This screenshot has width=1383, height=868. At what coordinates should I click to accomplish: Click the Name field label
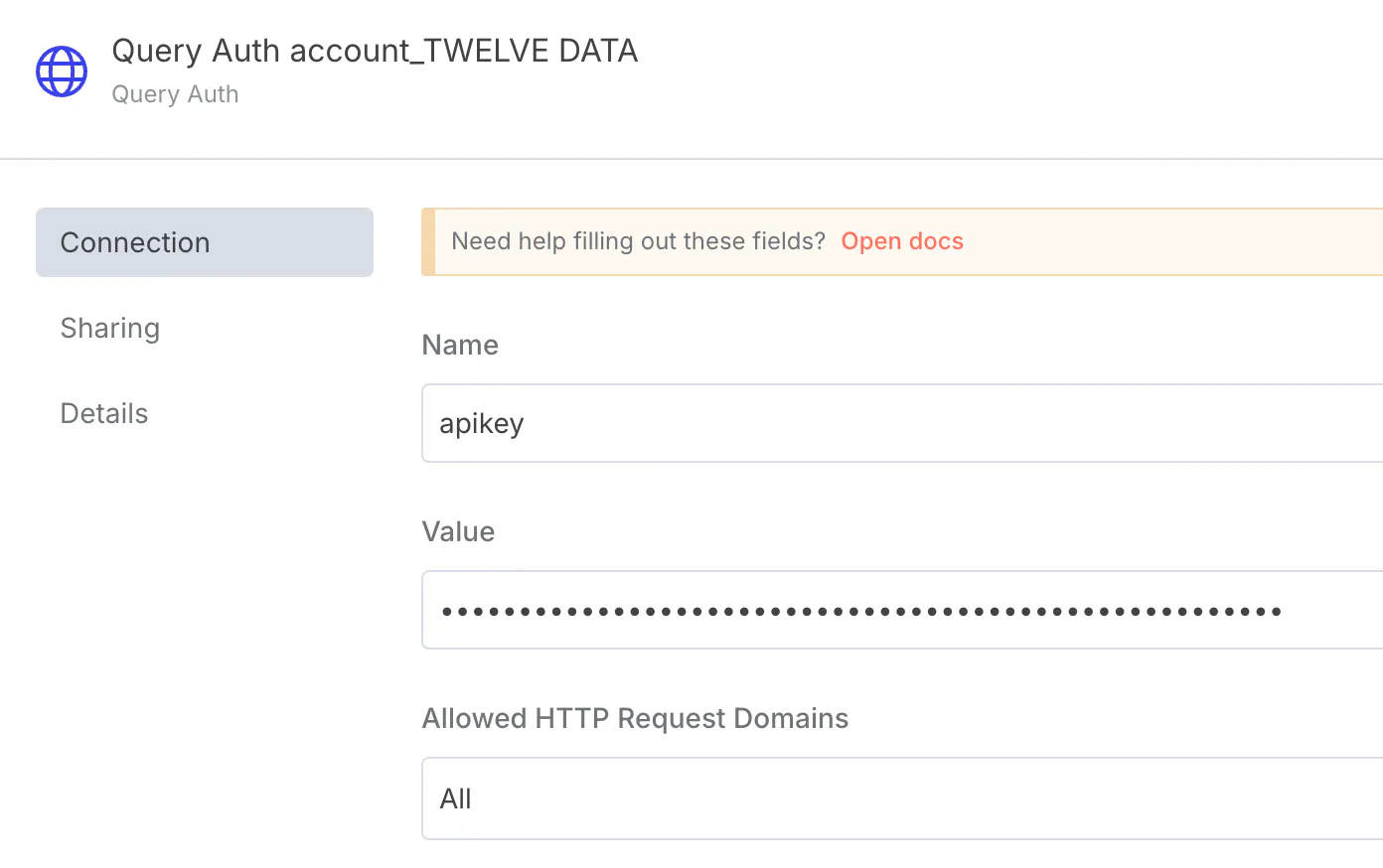coord(460,345)
